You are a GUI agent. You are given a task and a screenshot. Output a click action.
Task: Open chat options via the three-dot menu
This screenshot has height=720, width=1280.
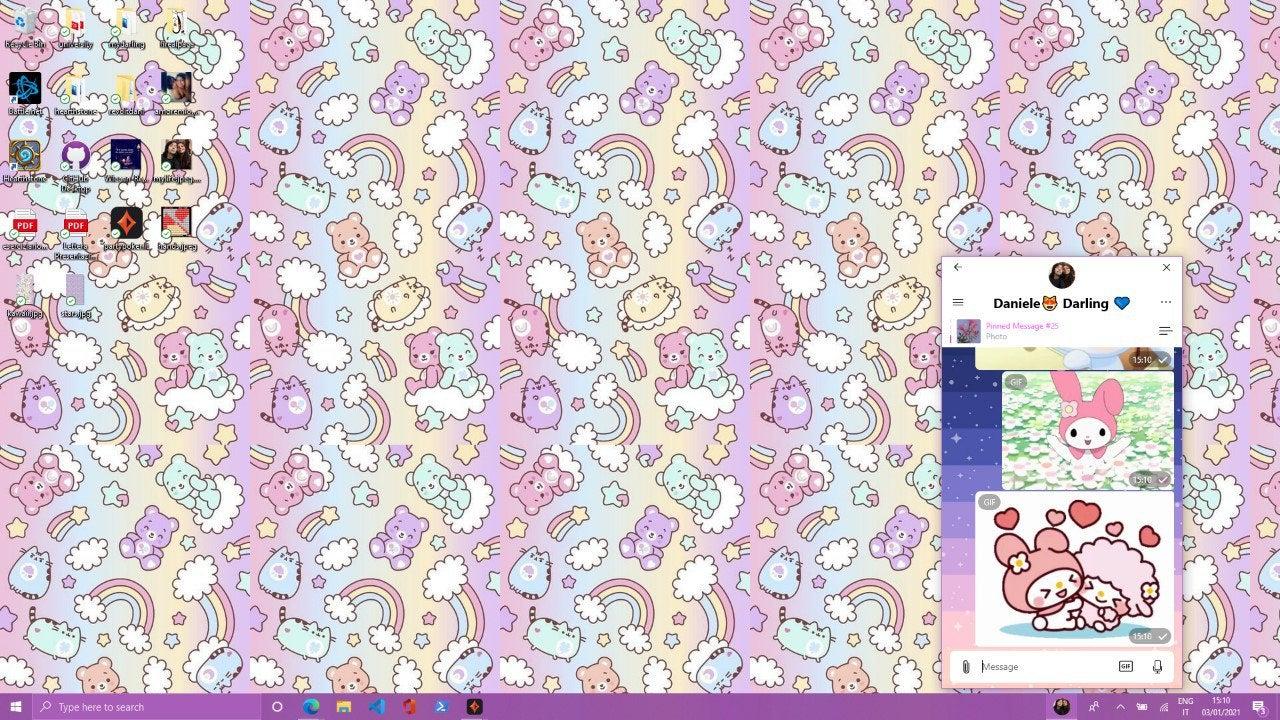click(x=1166, y=301)
